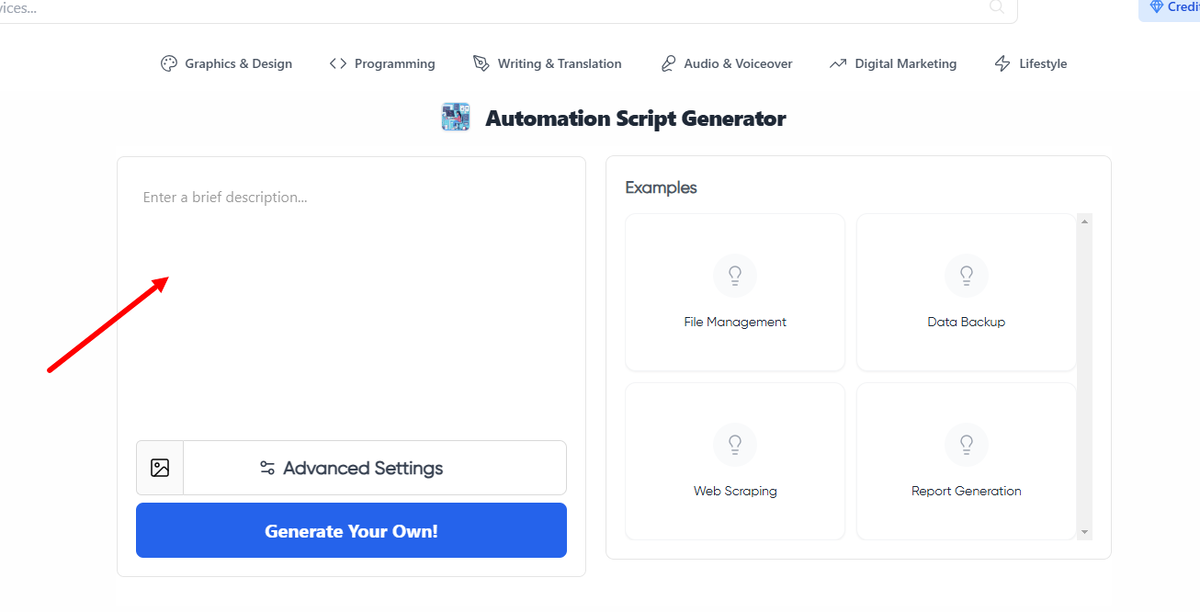Click the Lifestyle lightning bolt icon
Screen dimensions: 1200x612
(1002, 64)
